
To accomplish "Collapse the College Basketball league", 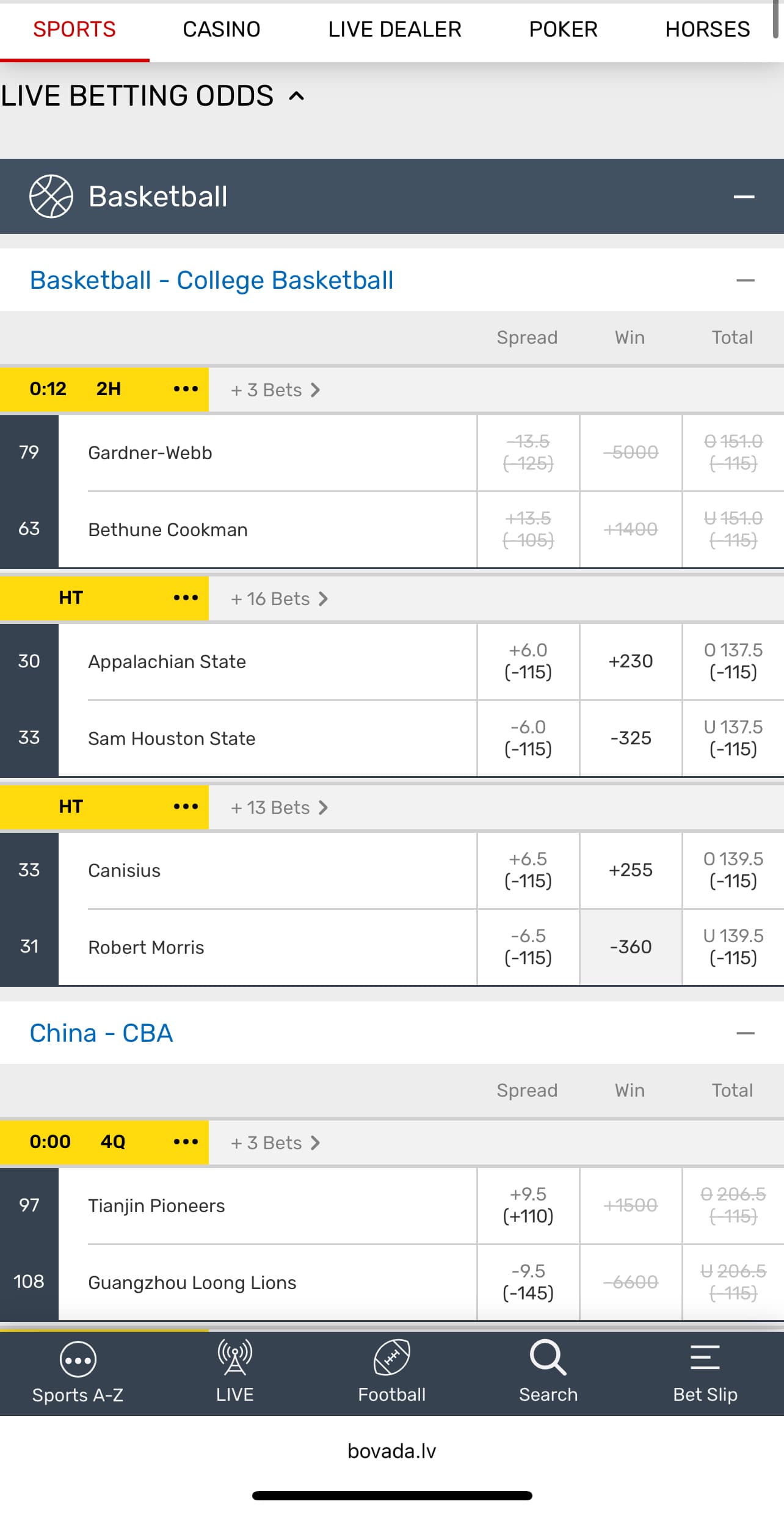I will pyautogui.click(x=745, y=281).
